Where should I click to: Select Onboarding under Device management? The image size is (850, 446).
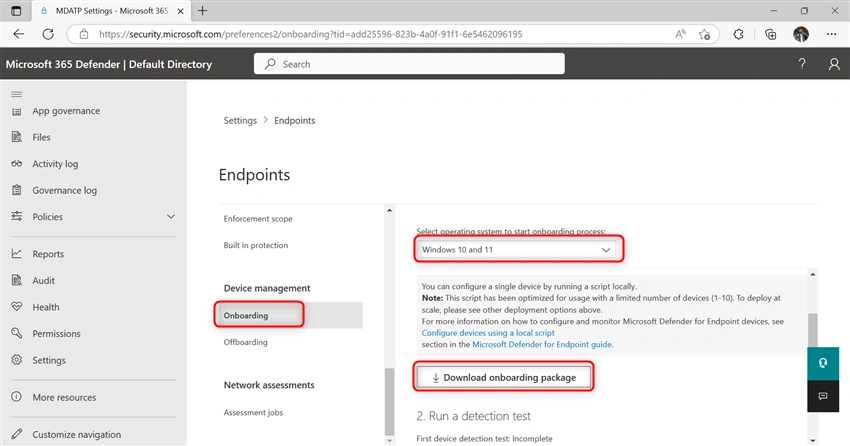(291, 315)
